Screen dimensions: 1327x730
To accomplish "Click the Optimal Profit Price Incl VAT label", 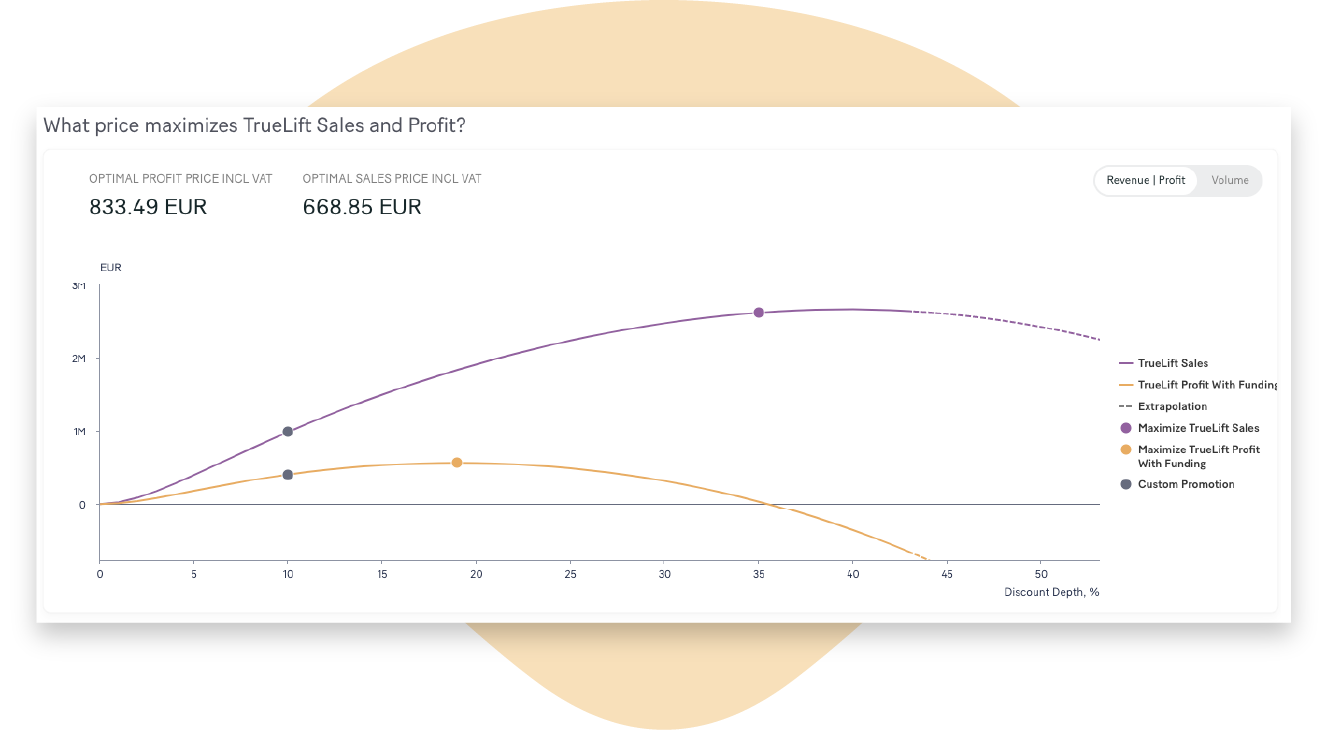I will point(180,179).
